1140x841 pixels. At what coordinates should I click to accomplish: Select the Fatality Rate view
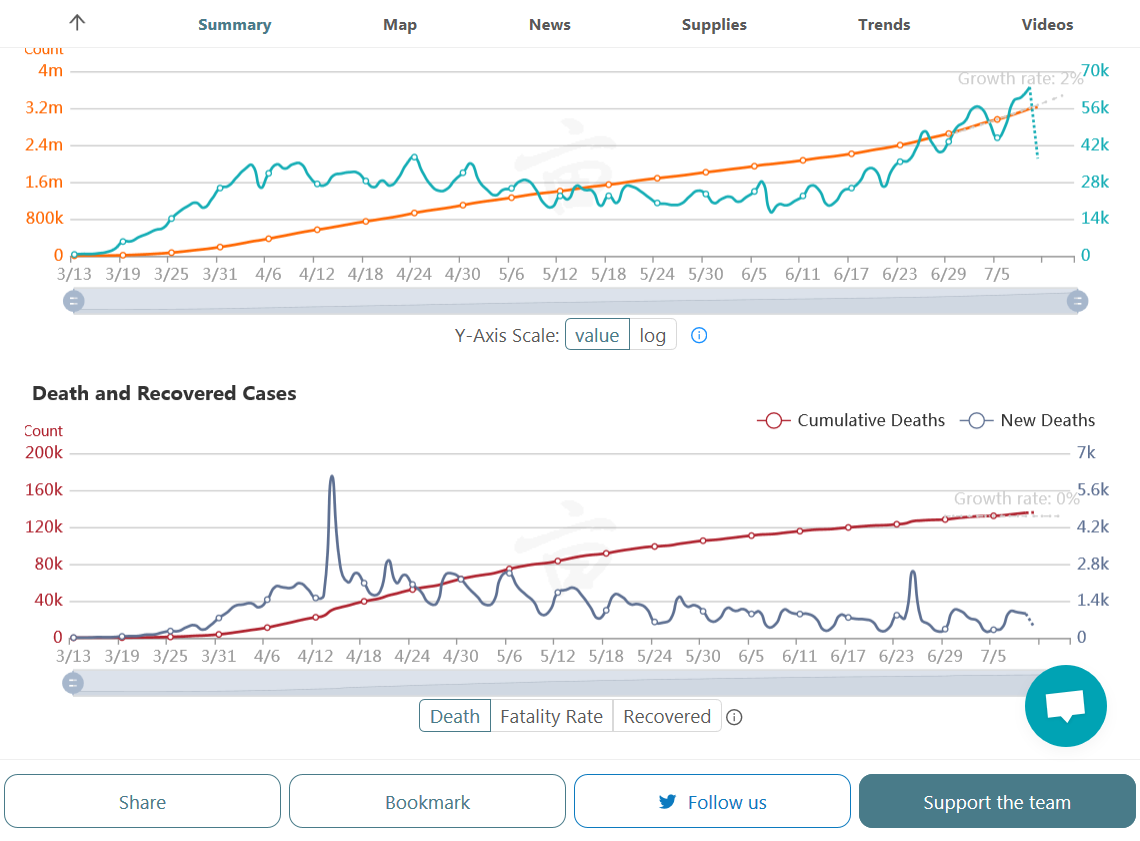(551, 717)
